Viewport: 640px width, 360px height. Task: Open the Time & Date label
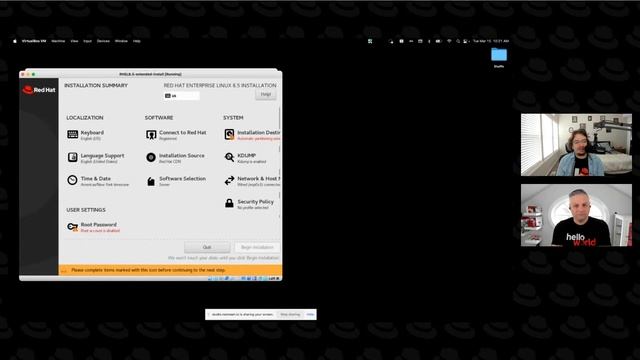pyautogui.click(x=96, y=178)
